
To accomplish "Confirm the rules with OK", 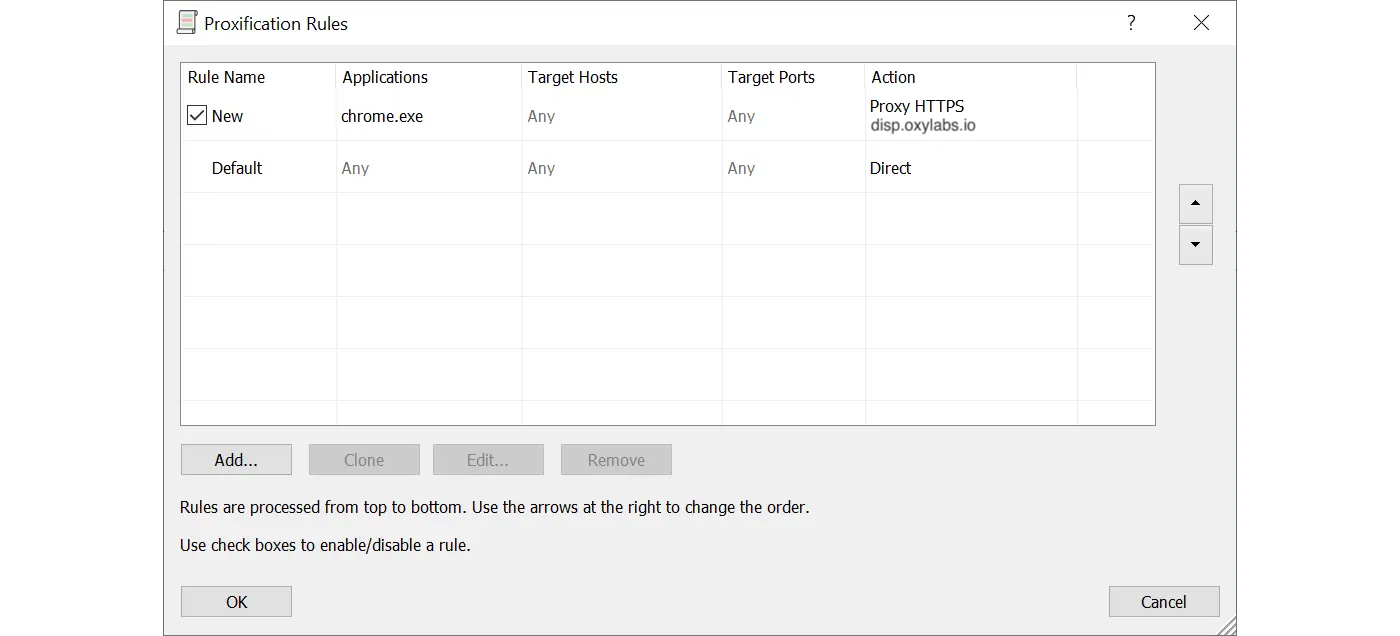I will tap(236, 602).
